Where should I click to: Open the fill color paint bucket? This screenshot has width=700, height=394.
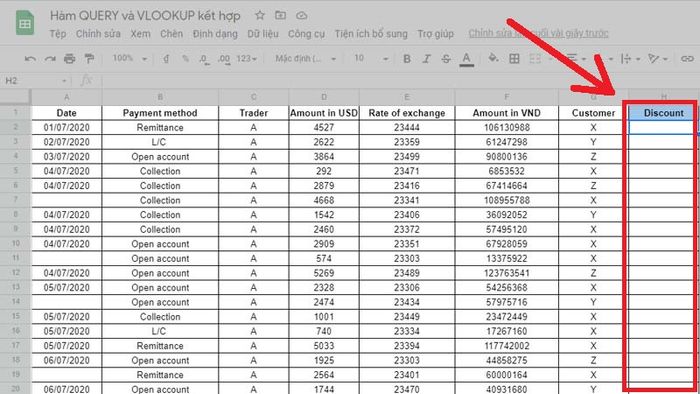point(493,58)
